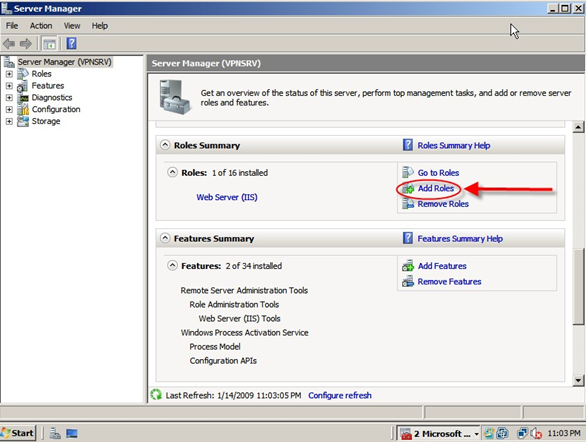Click Windows Process Activation Service text
The width and height of the screenshot is (588, 443).
[244, 333]
